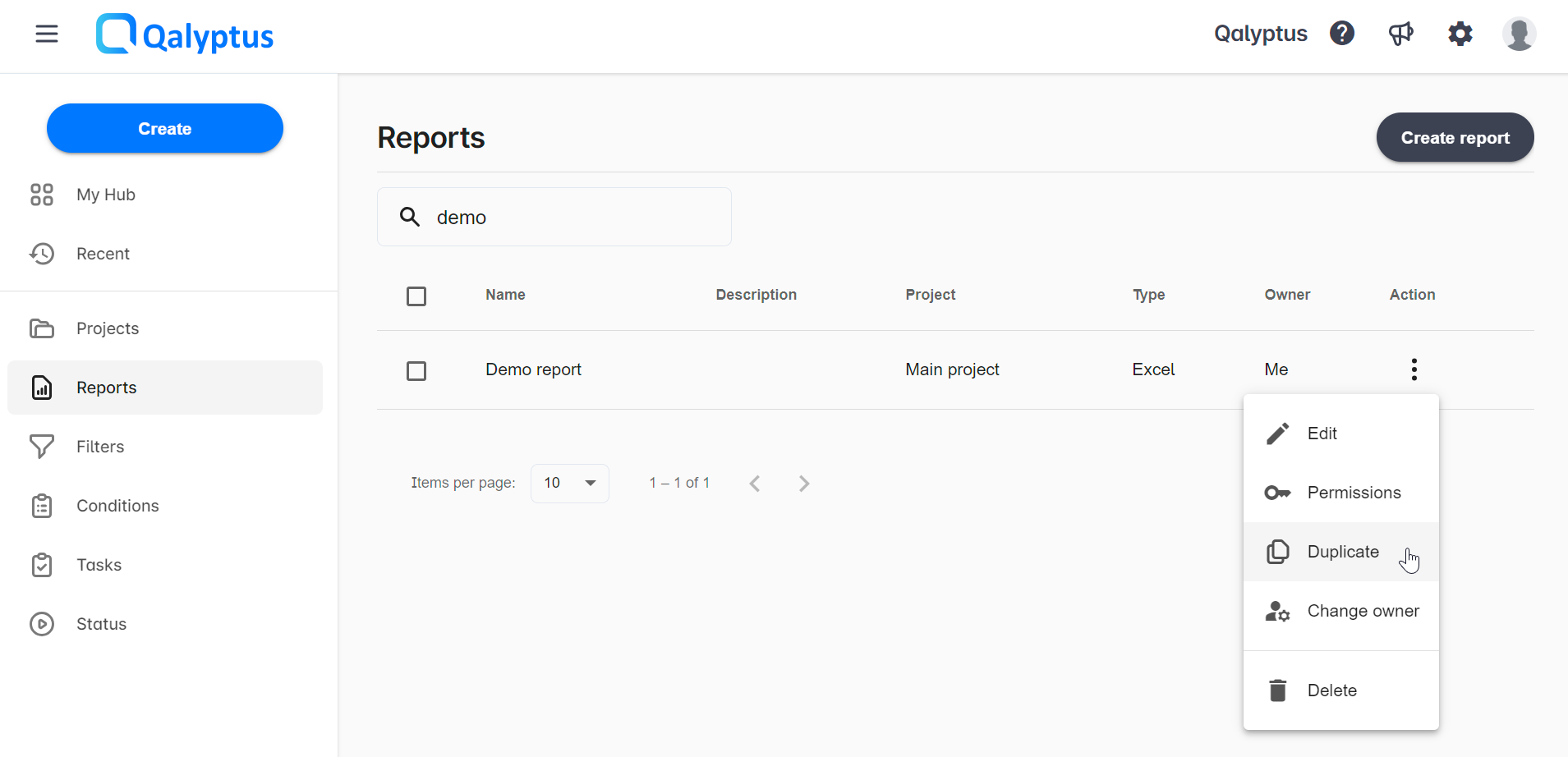The height and width of the screenshot is (757, 1568).
Task: Click inside the demo search field
Action: tap(554, 217)
